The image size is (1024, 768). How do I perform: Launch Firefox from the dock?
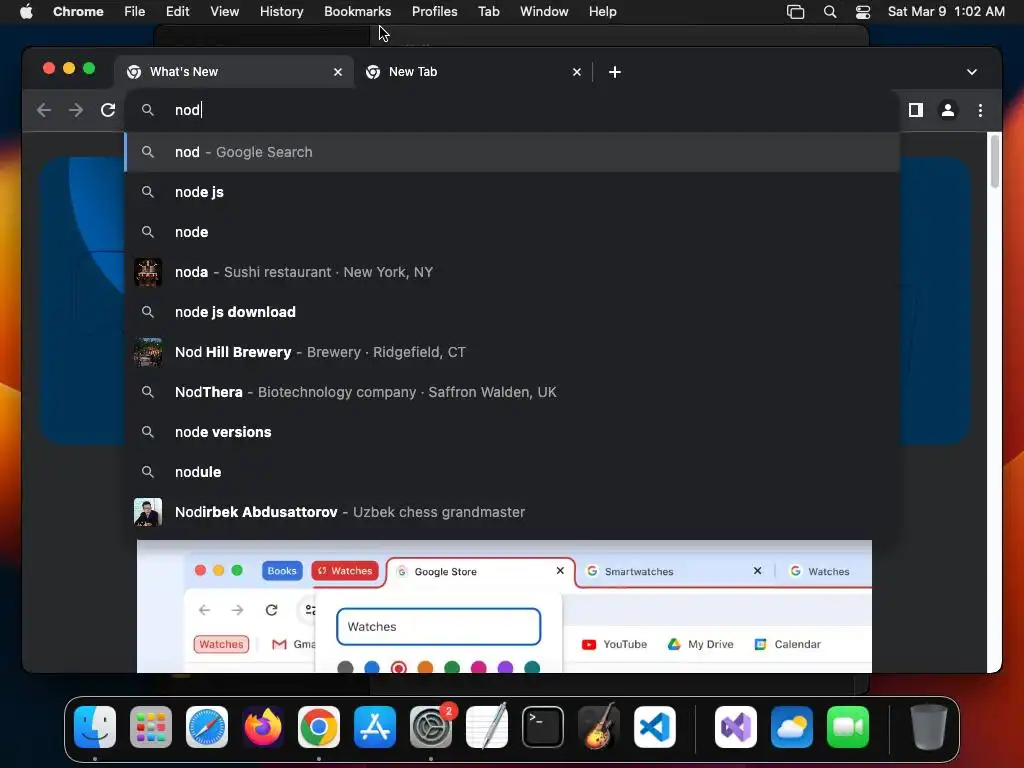click(263, 727)
